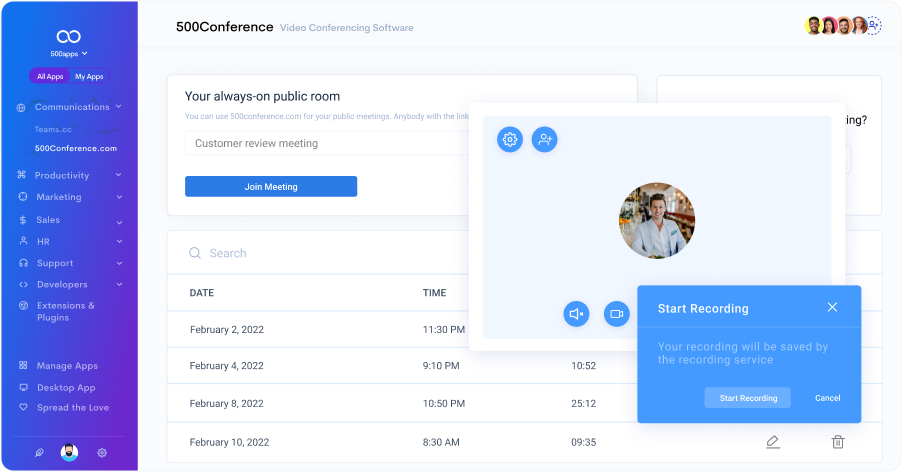Open Manage Apps menu item

pyautogui.click(x=67, y=366)
